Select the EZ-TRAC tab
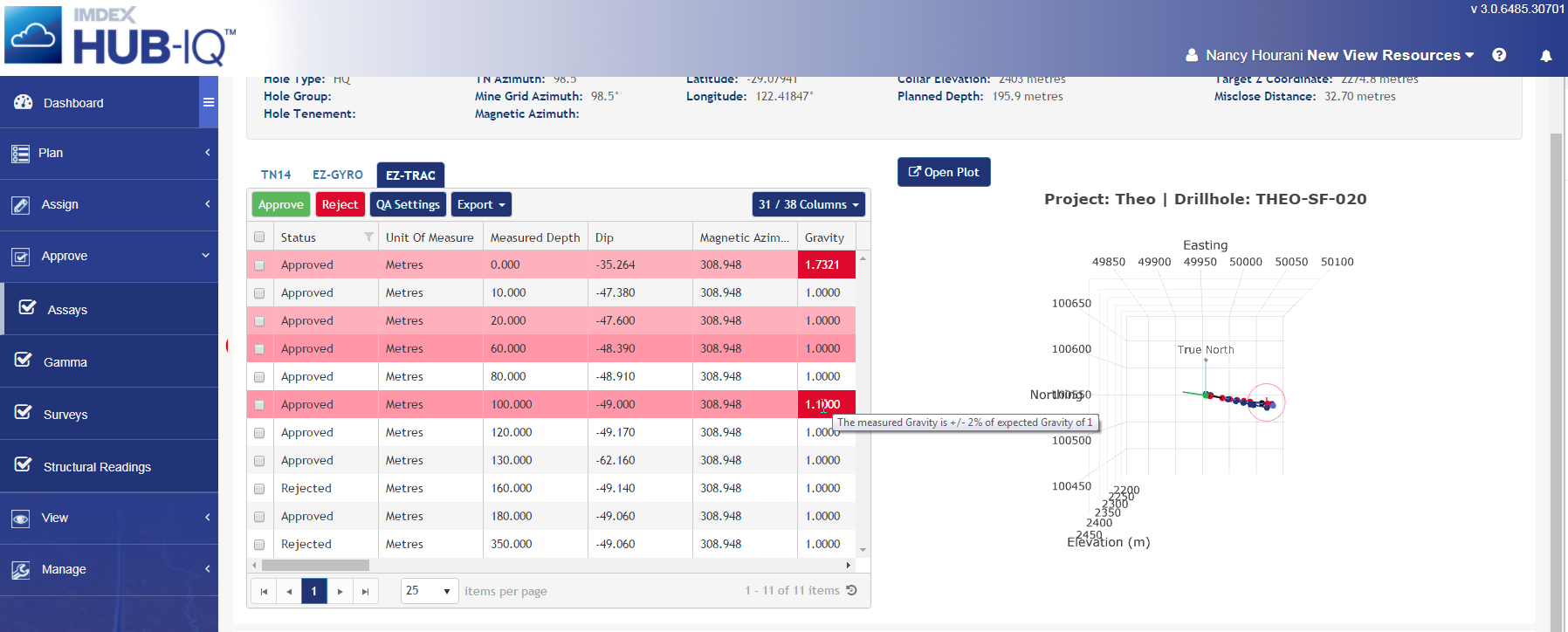Viewport: 1568px width, 632px height. pos(410,175)
